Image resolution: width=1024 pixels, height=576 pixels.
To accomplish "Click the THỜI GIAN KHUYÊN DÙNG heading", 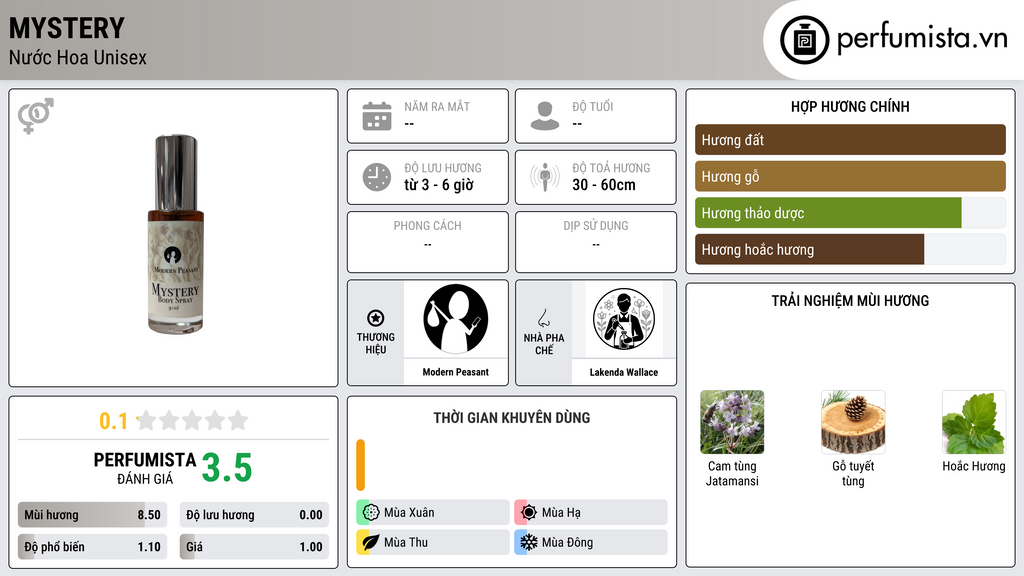I will click(511, 418).
